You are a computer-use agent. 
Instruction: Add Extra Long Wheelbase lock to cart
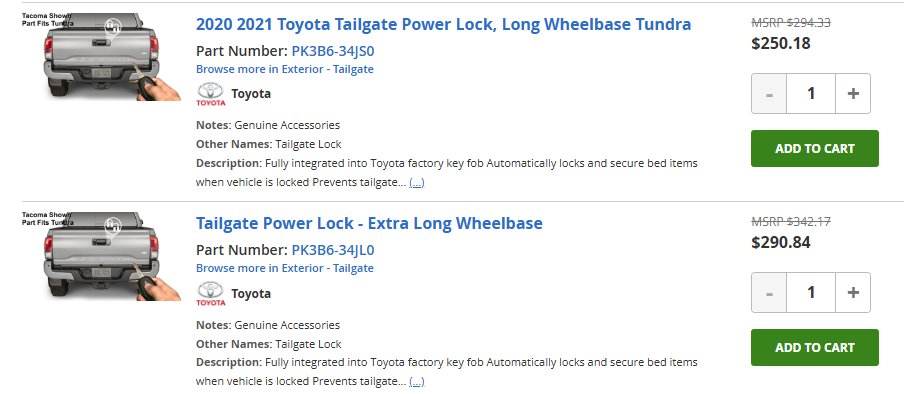coord(815,347)
